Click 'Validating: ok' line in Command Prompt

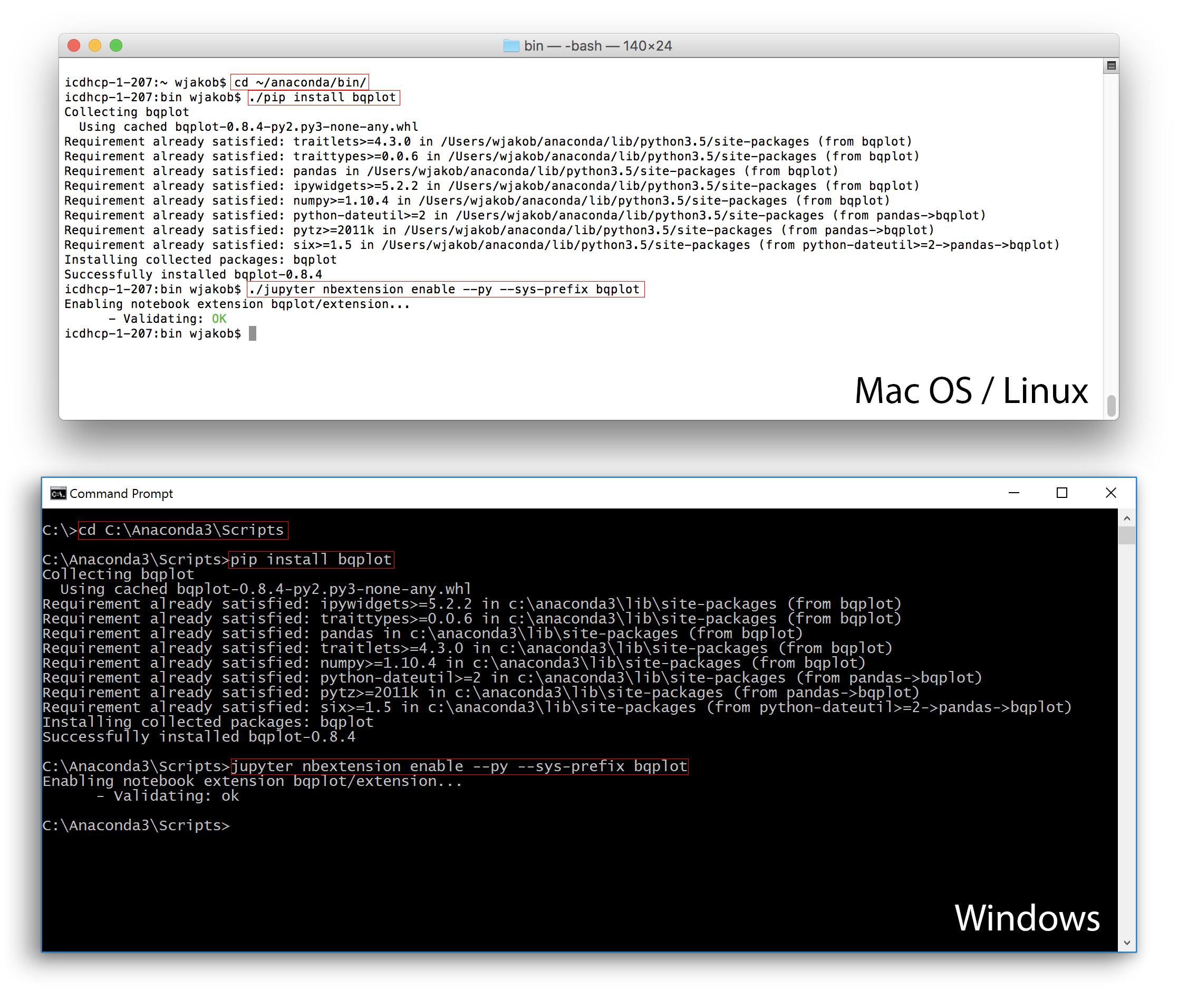tap(168, 796)
